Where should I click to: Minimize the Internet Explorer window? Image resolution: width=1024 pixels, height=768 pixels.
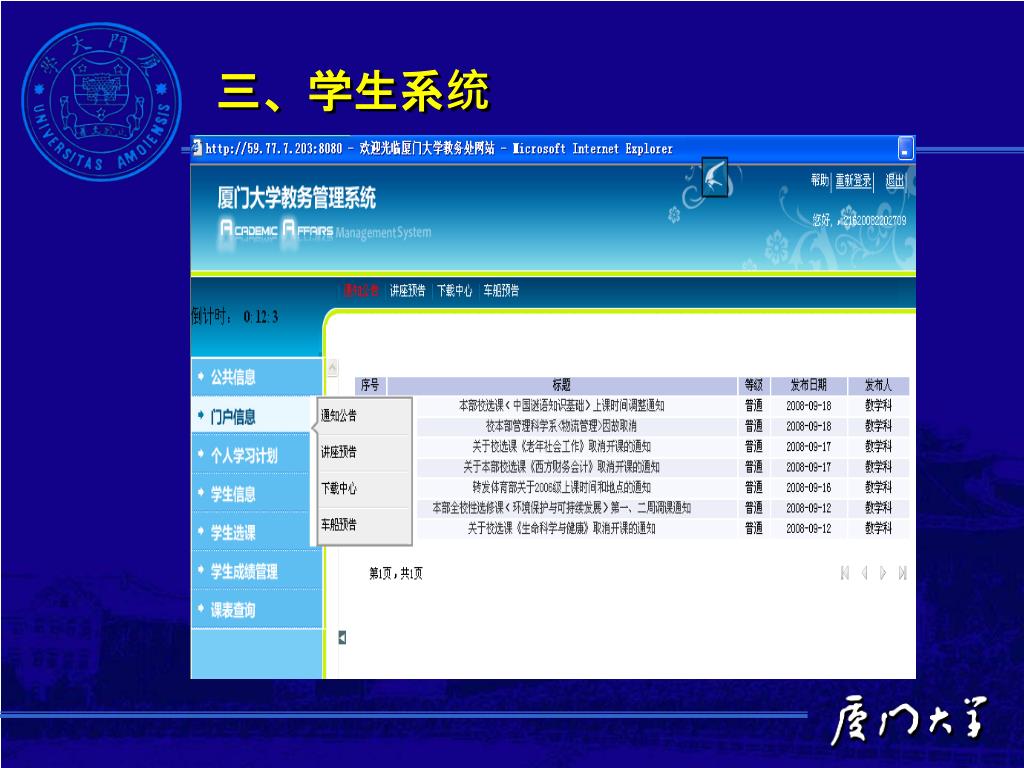906,148
